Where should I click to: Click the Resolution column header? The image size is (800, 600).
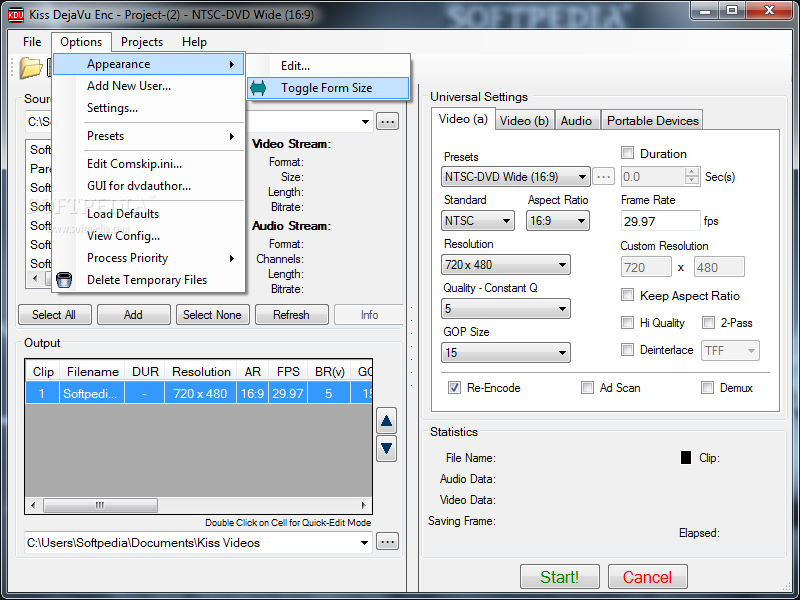201,371
